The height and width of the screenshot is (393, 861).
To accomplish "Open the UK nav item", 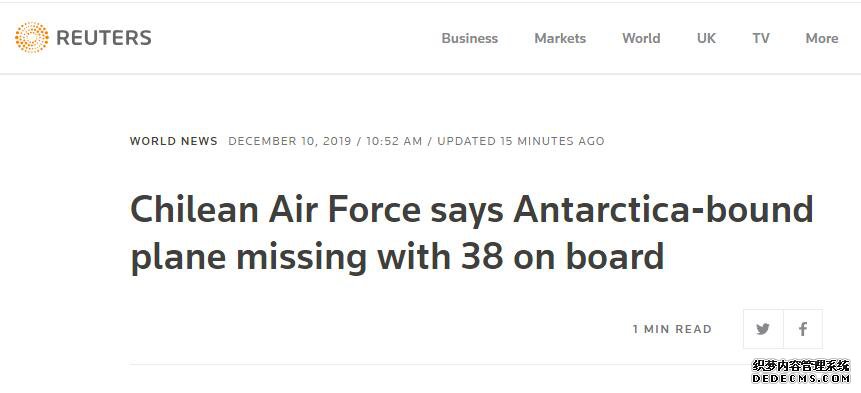I will [706, 38].
